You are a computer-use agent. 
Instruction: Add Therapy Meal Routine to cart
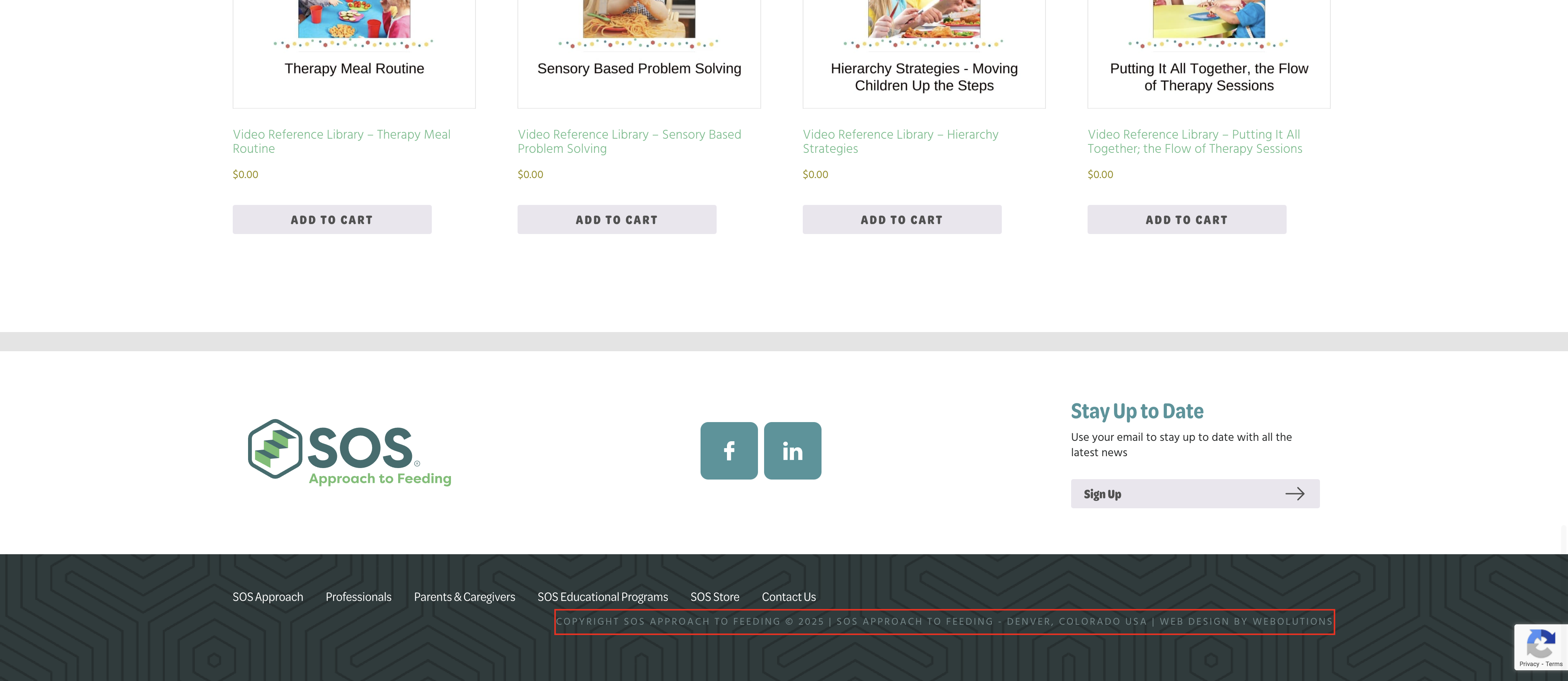pyautogui.click(x=332, y=219)
